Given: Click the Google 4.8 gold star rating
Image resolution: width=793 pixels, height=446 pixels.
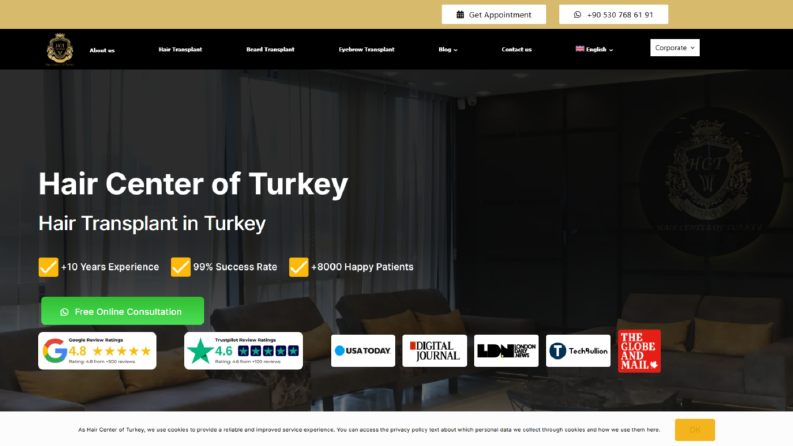Looking at the screenshot, I should pyautogui.click(x=122, y=351).
